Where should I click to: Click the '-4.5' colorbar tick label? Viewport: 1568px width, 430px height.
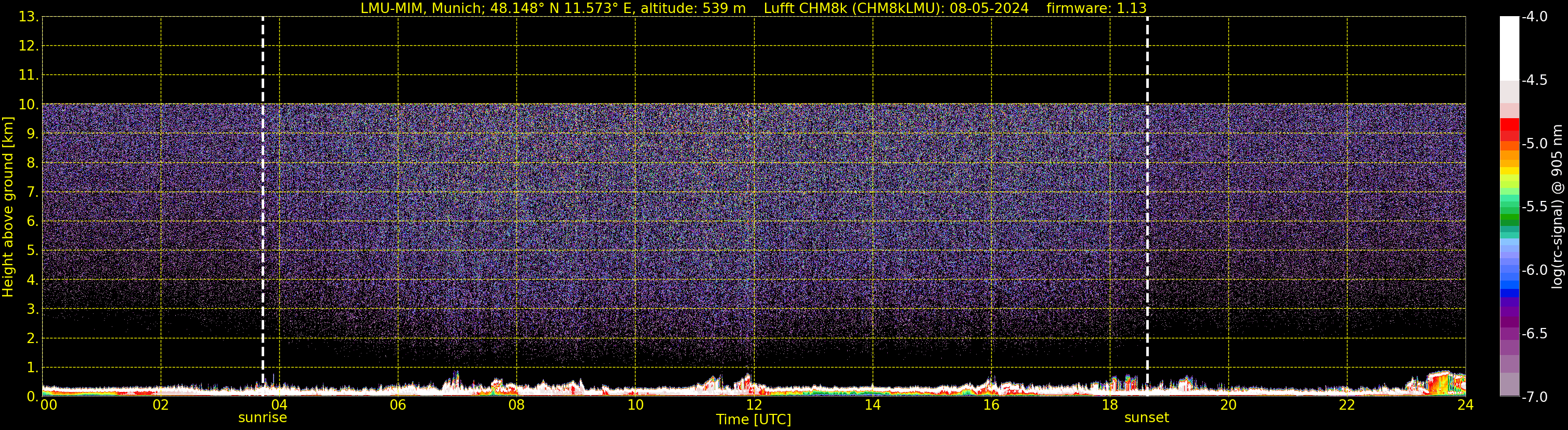tap(1534, 80)
